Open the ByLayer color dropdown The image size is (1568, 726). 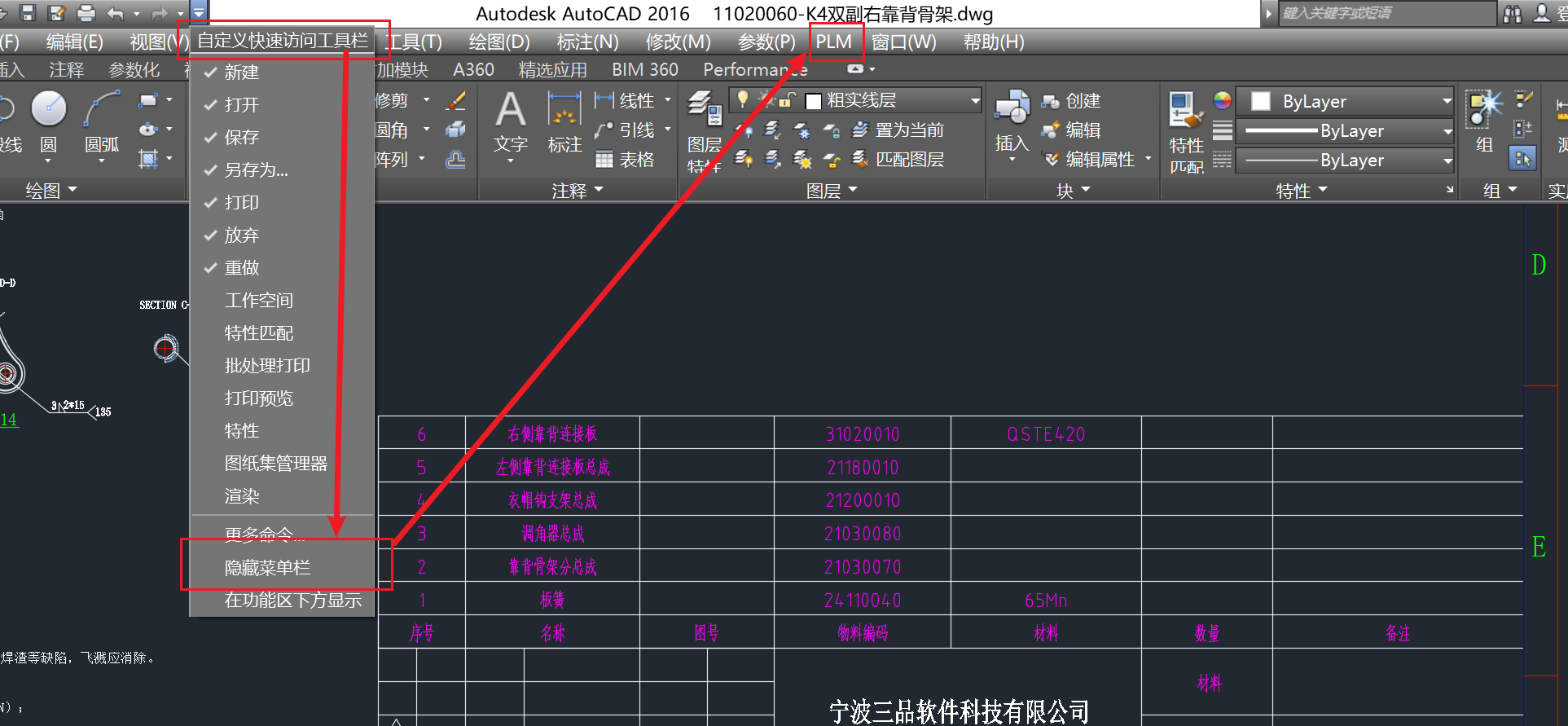[1447, 101]
